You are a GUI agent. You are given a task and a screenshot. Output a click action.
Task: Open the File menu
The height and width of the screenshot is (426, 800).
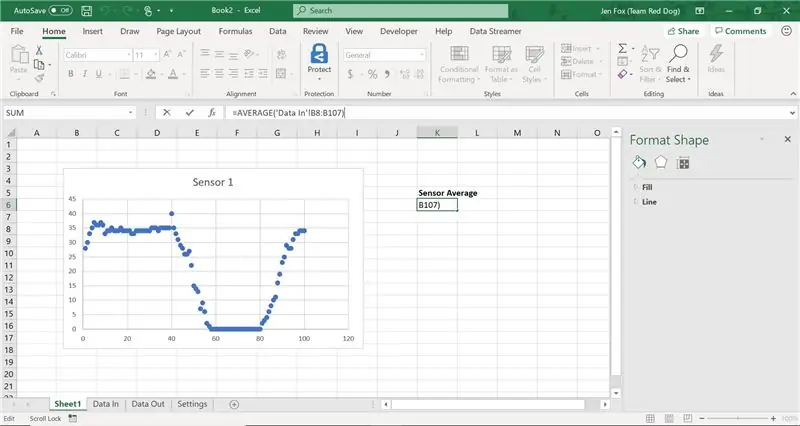click(17, 31)
